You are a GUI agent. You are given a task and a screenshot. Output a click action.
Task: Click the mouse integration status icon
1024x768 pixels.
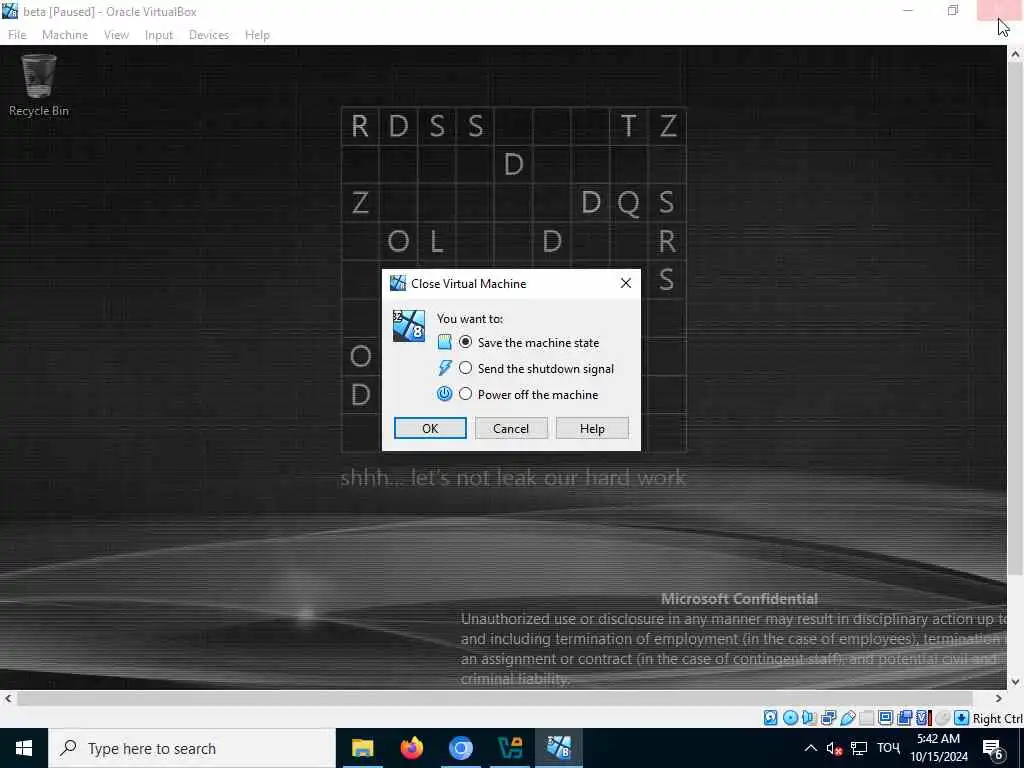(942, 718)
